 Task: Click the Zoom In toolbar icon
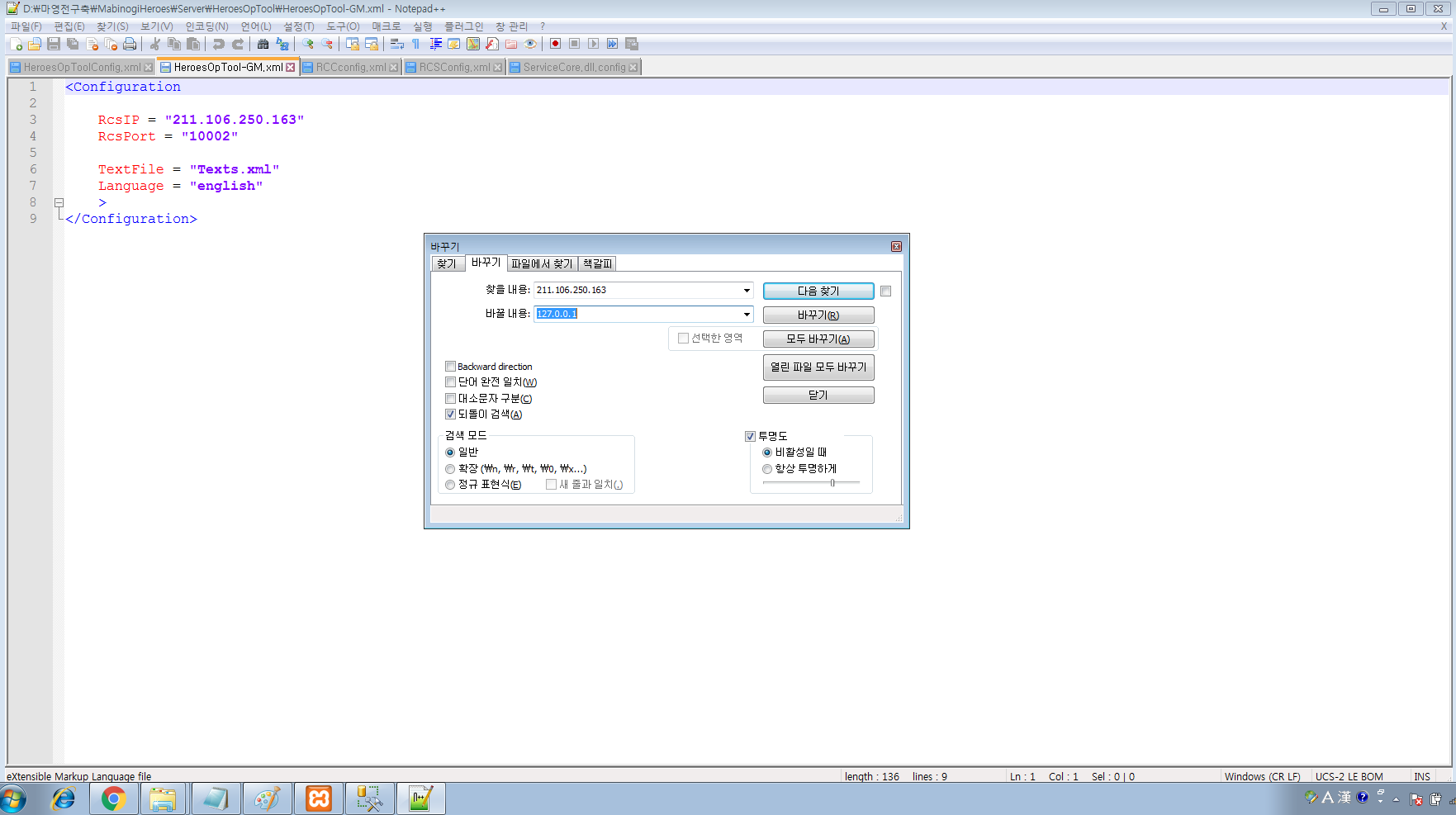coord(308,44)
